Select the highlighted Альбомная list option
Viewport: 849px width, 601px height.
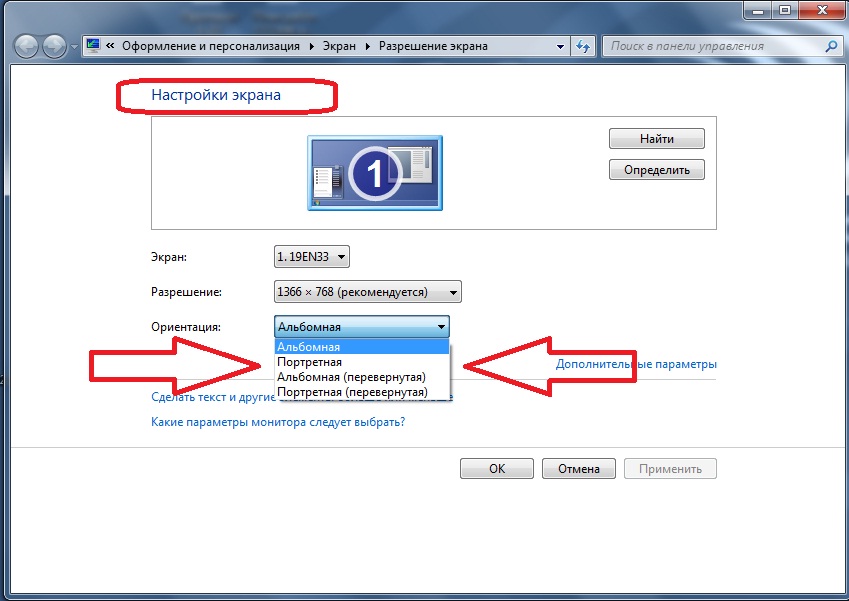tap(310, 347)
